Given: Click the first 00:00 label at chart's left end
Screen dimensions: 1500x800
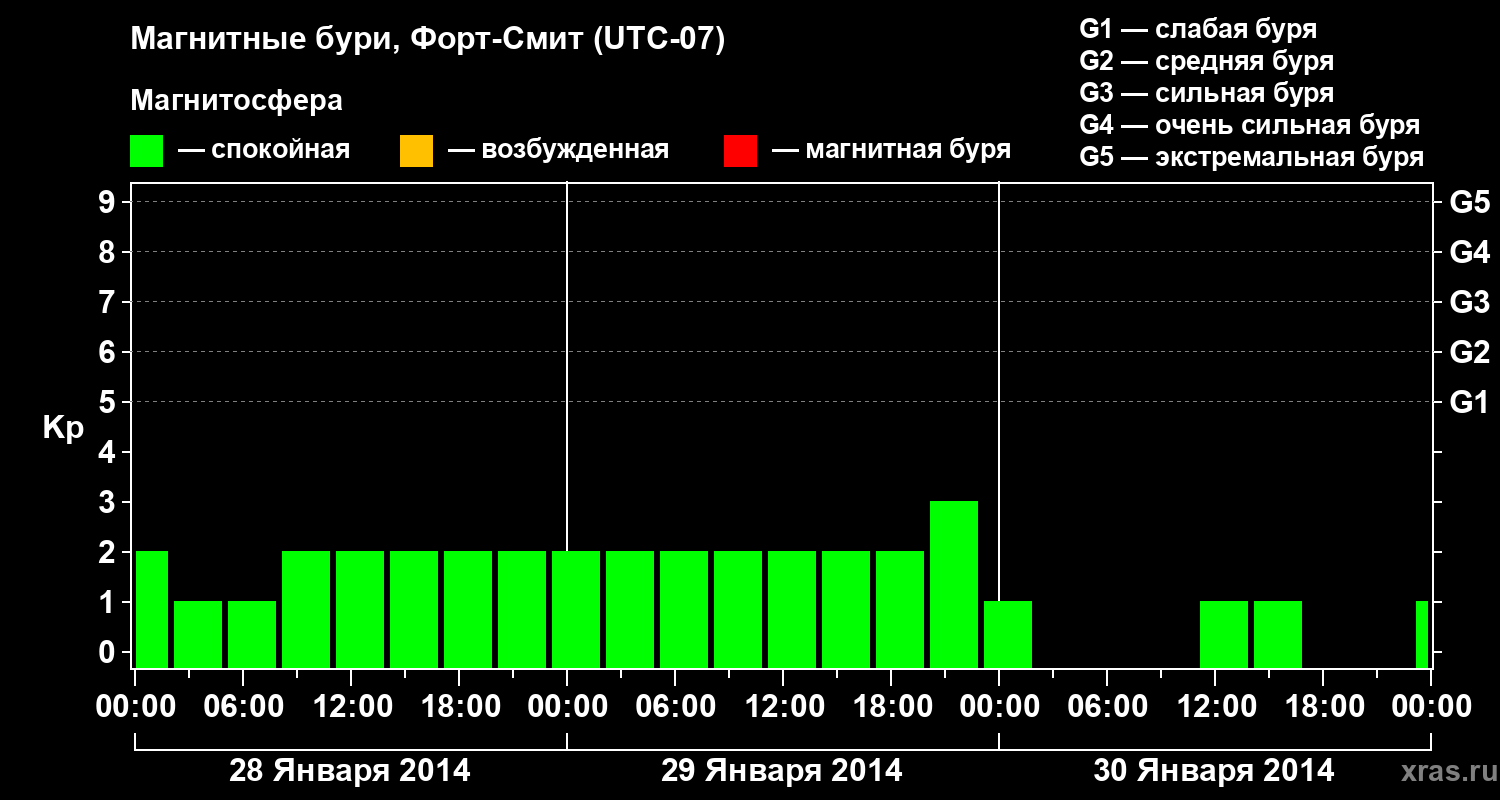Looking at the screenshot, I should [134, 707].
